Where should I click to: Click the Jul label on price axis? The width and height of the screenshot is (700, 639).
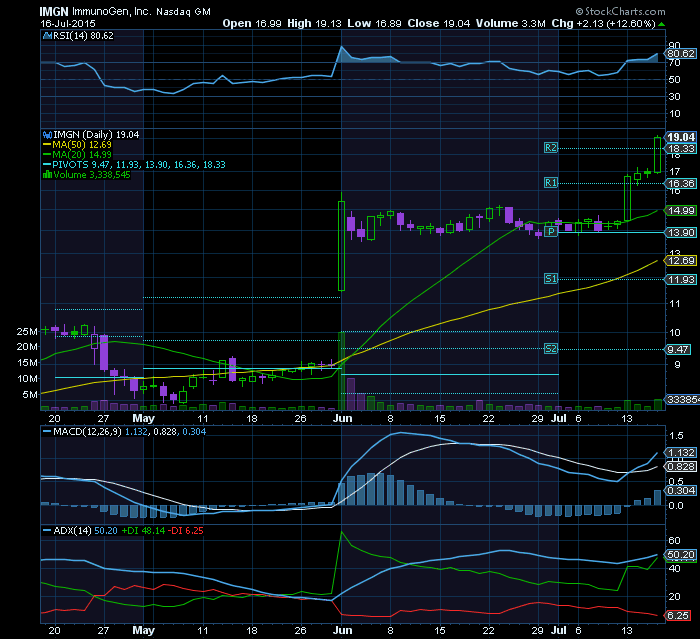[558, 418]
